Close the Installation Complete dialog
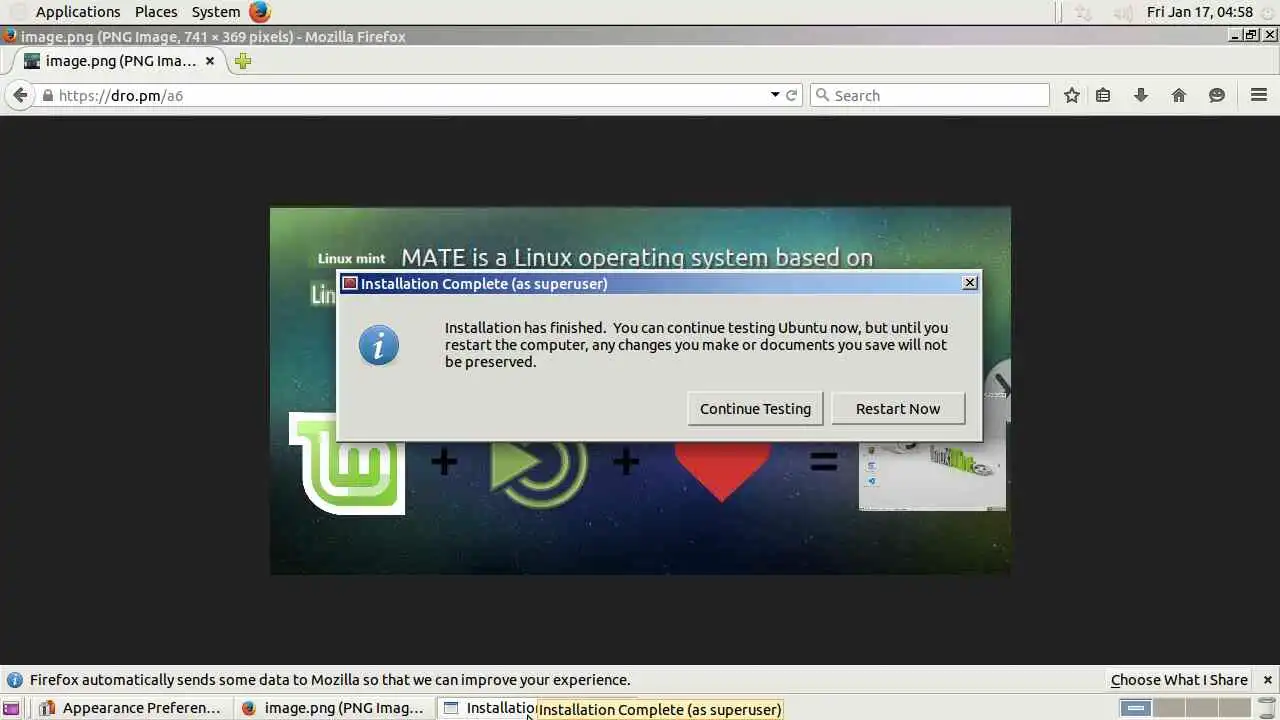 click(969, 283)
